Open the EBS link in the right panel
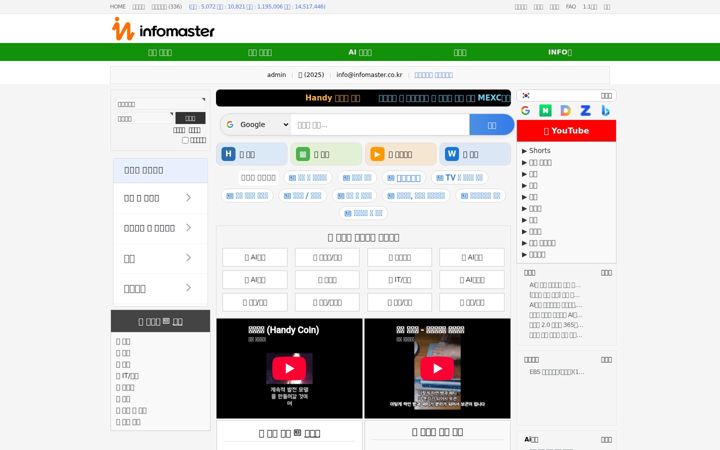Image resolution: width=720 pixels, height=450 pixels. tap(557, 372)
